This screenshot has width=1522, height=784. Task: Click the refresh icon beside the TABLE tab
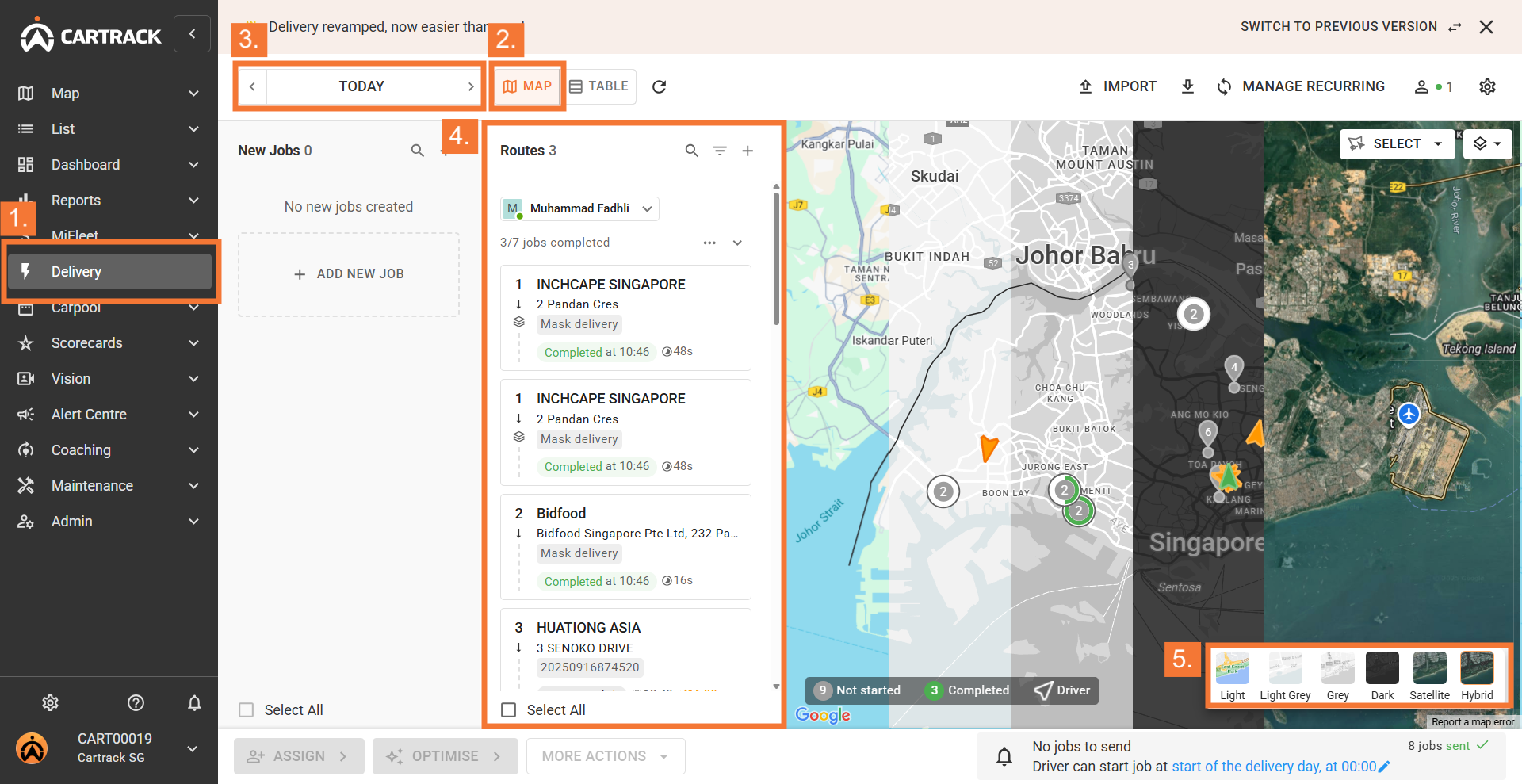tap(659, 86)
